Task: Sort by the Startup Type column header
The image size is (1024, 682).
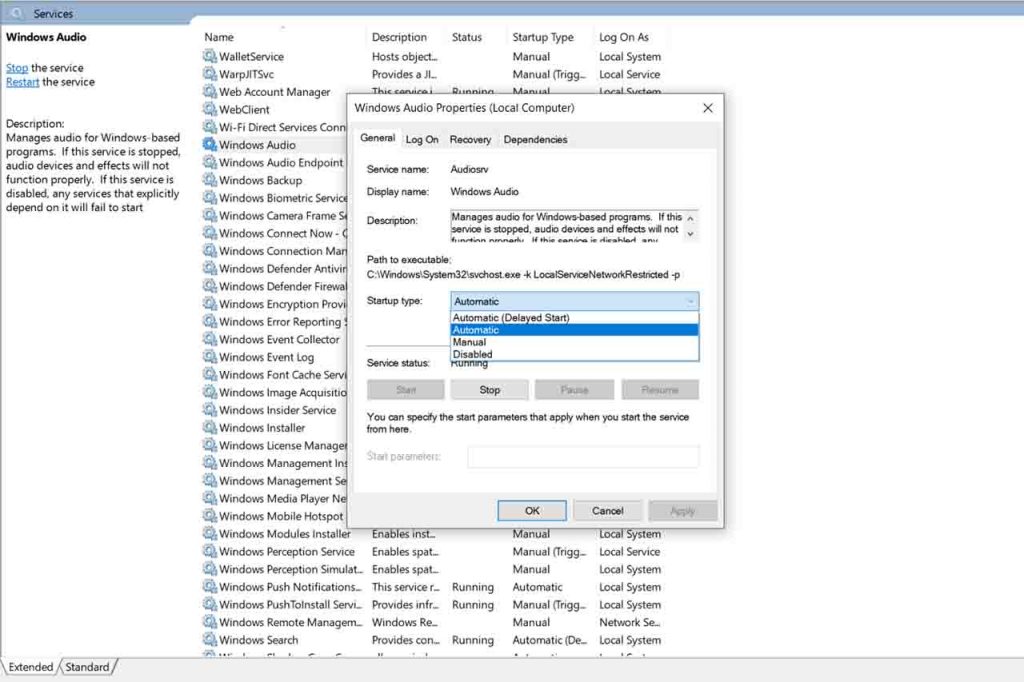Action: point(543,37)
